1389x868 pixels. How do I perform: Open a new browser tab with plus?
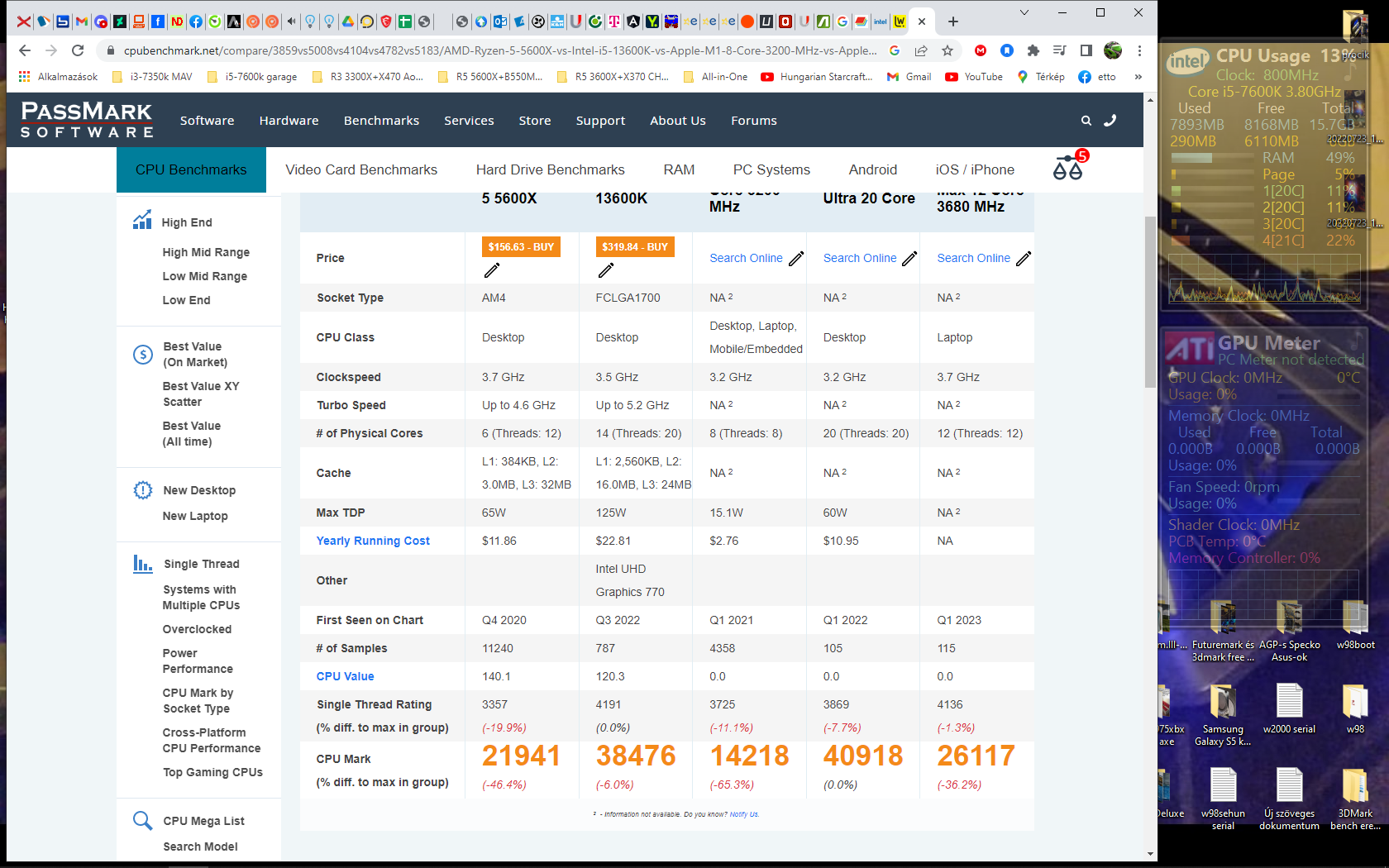click(x=953, y=21)
